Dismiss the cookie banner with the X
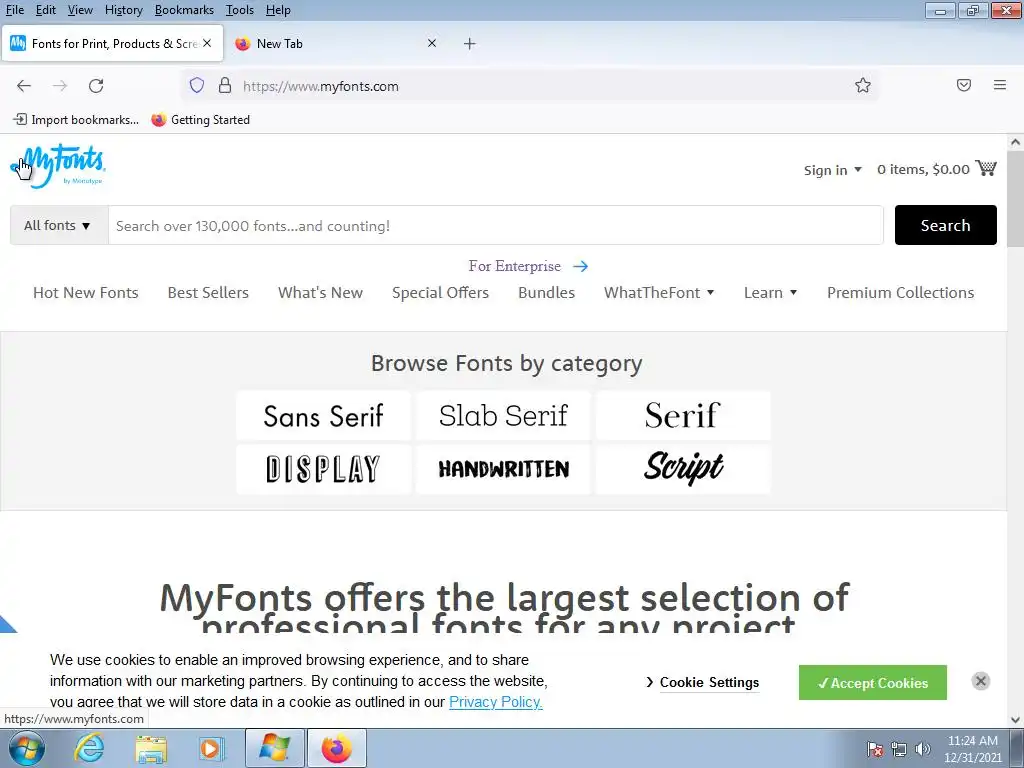Viewport: 1024px width, 768px height. click(980, 681)
